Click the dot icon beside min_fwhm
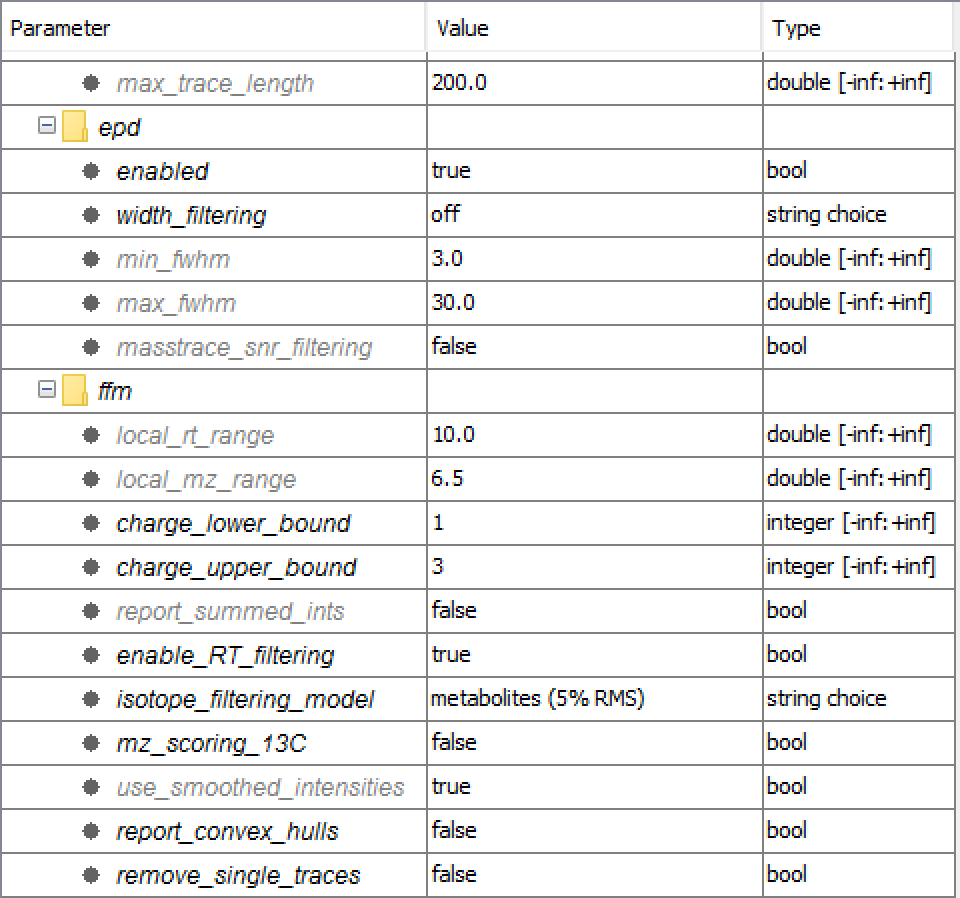Image resolution: width=960 pixels, height=898 pixels. [x=92, y=259]
